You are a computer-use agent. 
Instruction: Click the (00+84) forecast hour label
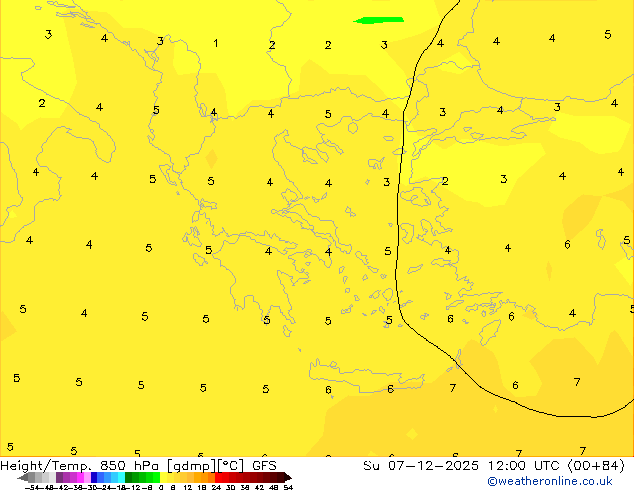click(x=599, y=465)
